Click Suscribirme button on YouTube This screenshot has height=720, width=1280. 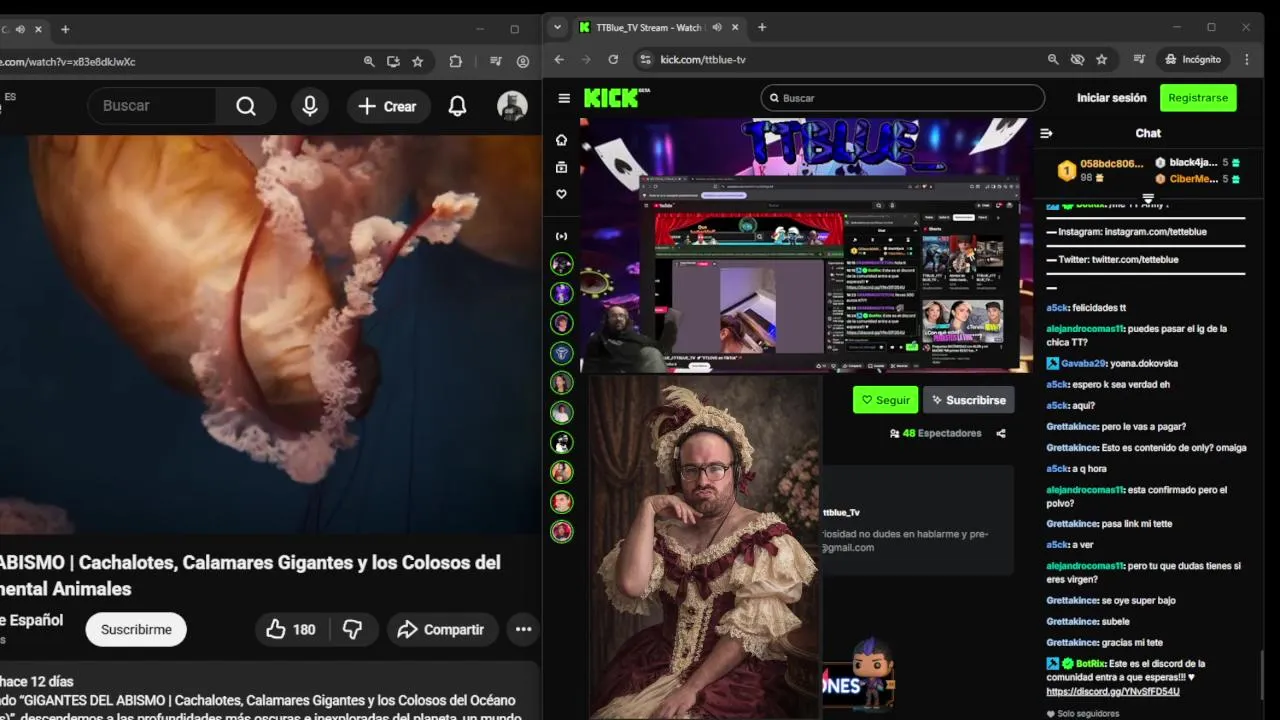pyautogui.click(x=136, y=629)
